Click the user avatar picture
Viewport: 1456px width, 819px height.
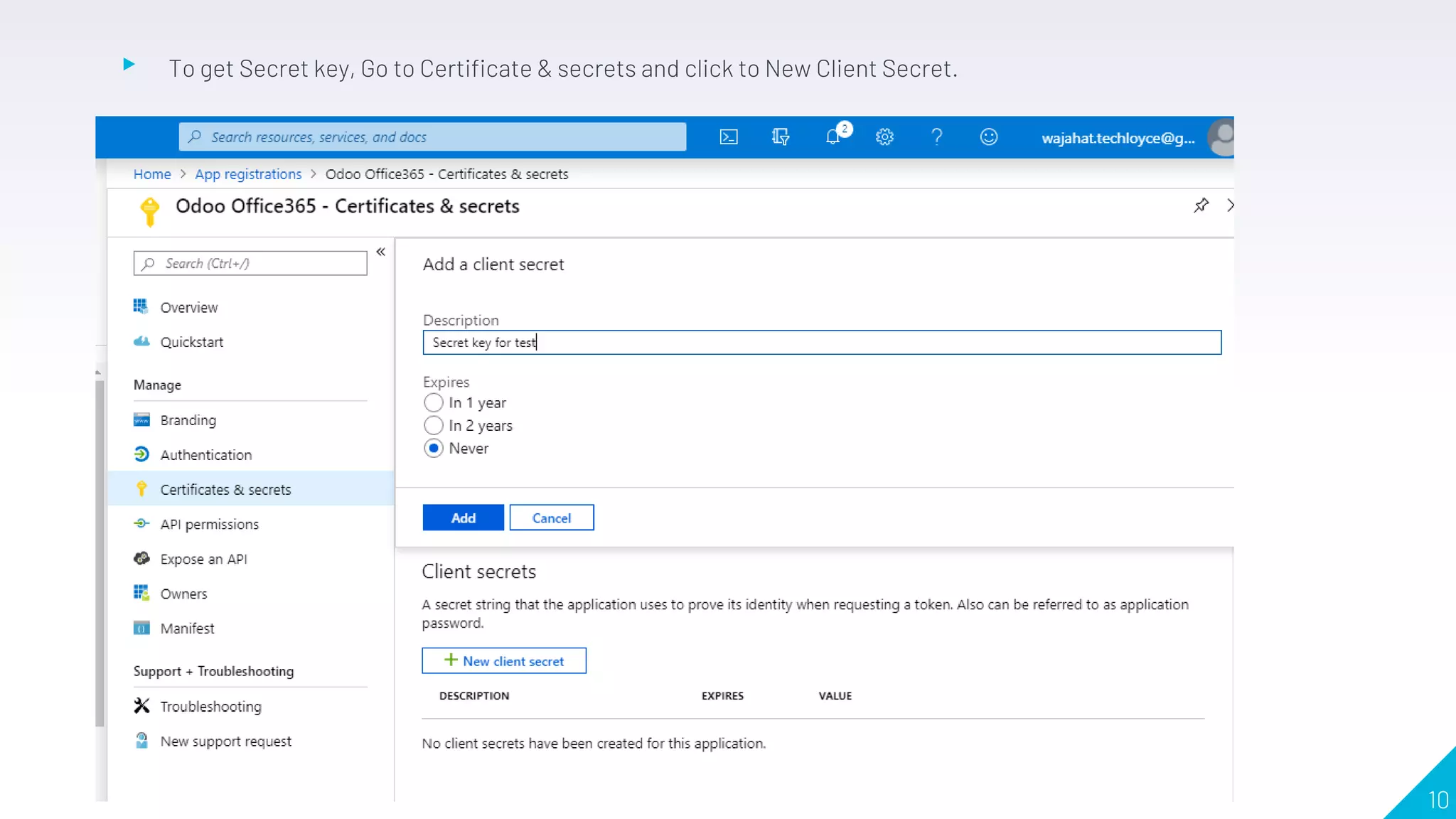pyautogui.click(x=1221, y=137)
